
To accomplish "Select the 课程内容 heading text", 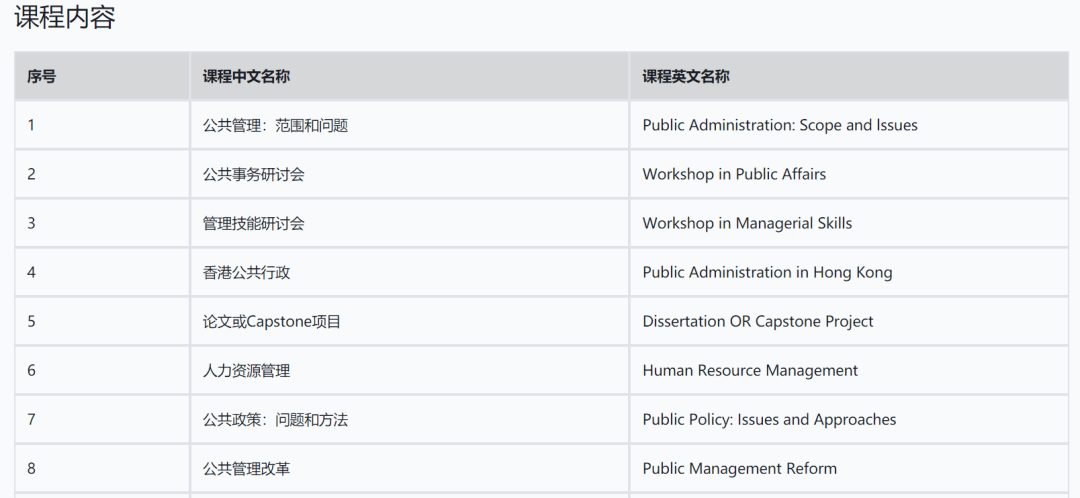I will point(65,18).
